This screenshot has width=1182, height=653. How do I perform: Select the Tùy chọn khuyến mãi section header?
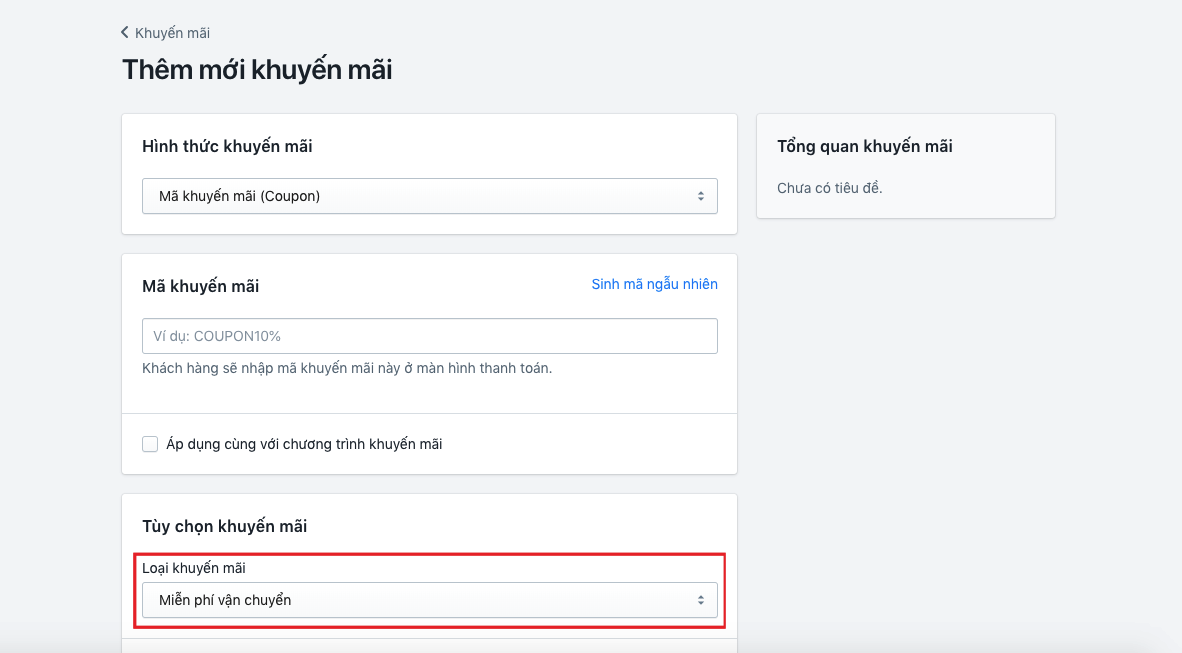pos(224,525)
